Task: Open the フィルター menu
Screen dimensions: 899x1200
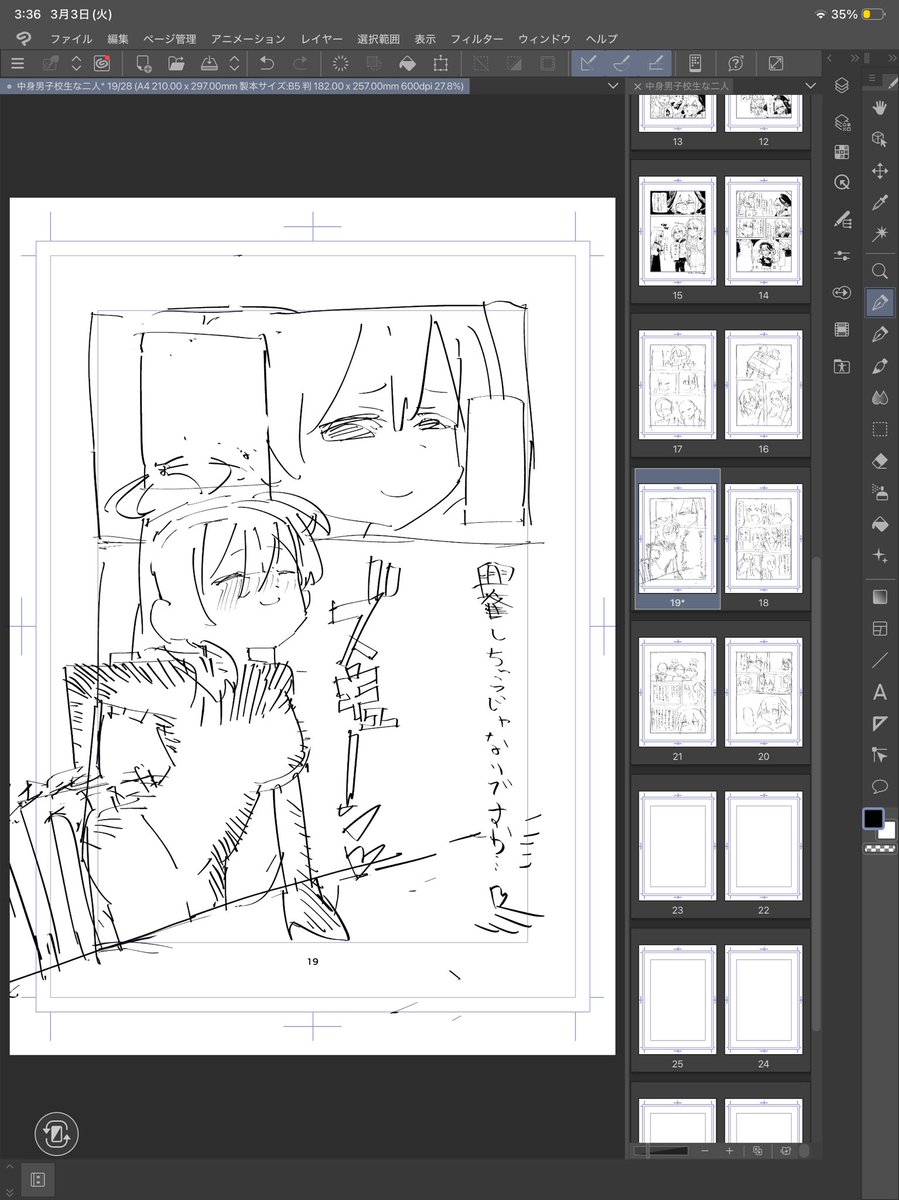Action: 477,38
